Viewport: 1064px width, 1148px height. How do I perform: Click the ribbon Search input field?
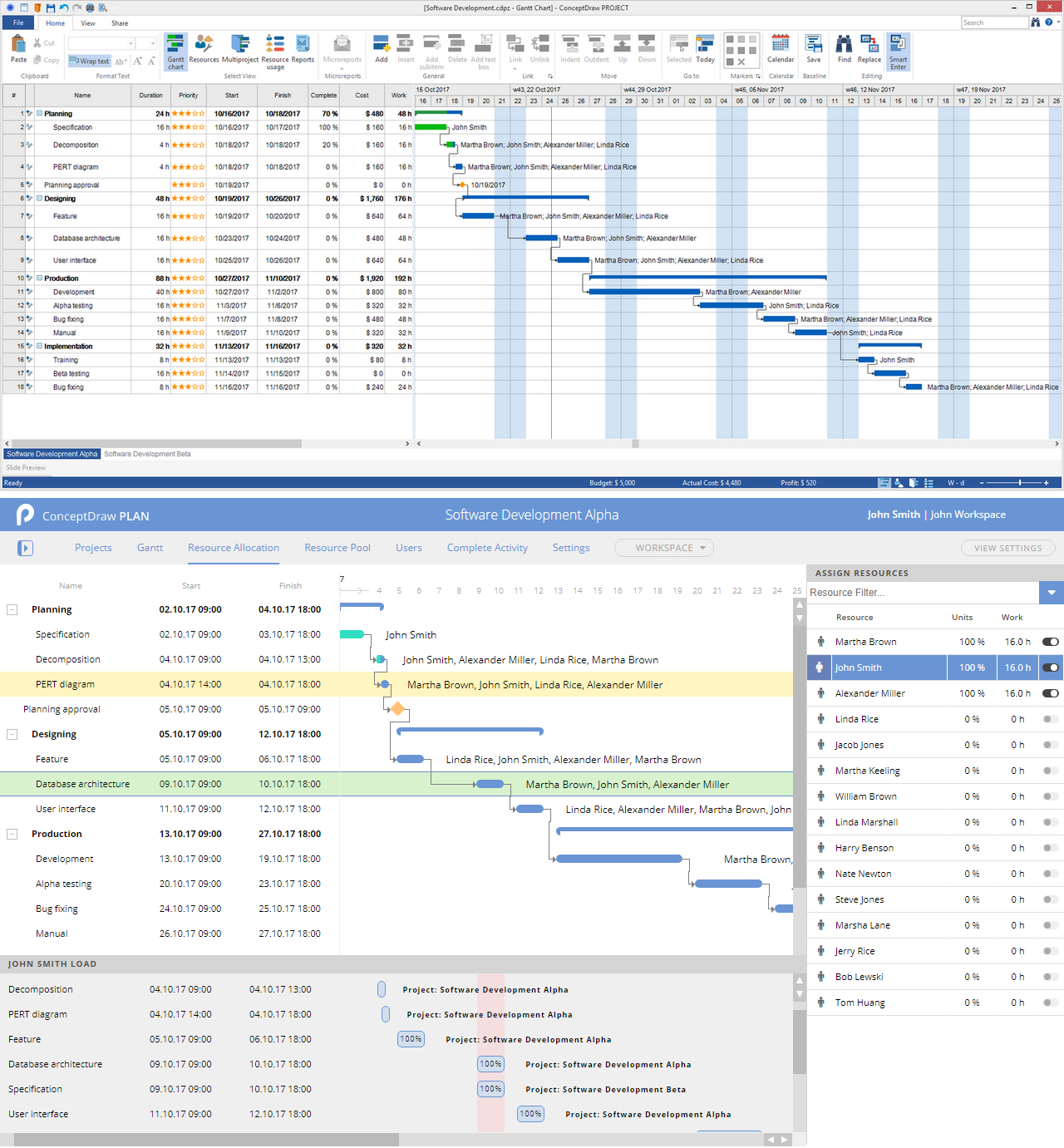coord(994,22)
